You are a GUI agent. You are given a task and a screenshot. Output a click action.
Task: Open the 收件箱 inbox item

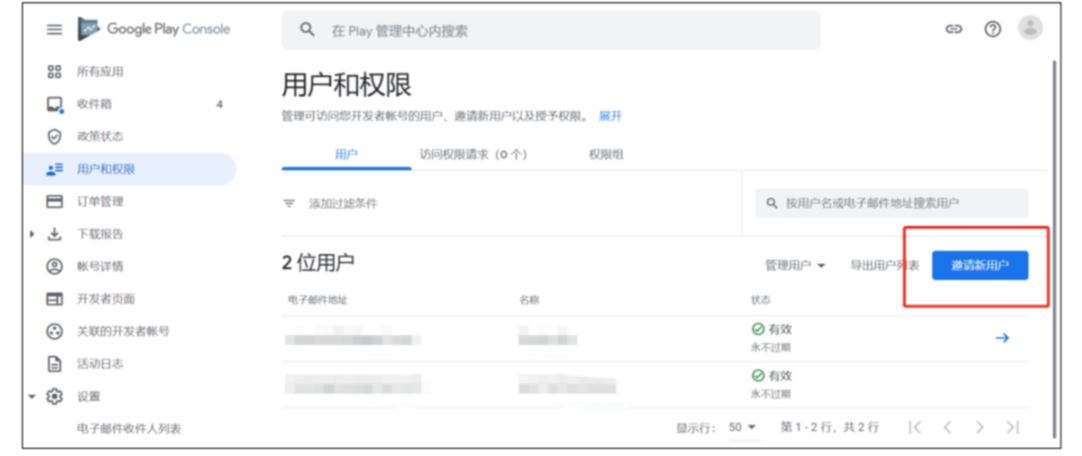[94, 104]
